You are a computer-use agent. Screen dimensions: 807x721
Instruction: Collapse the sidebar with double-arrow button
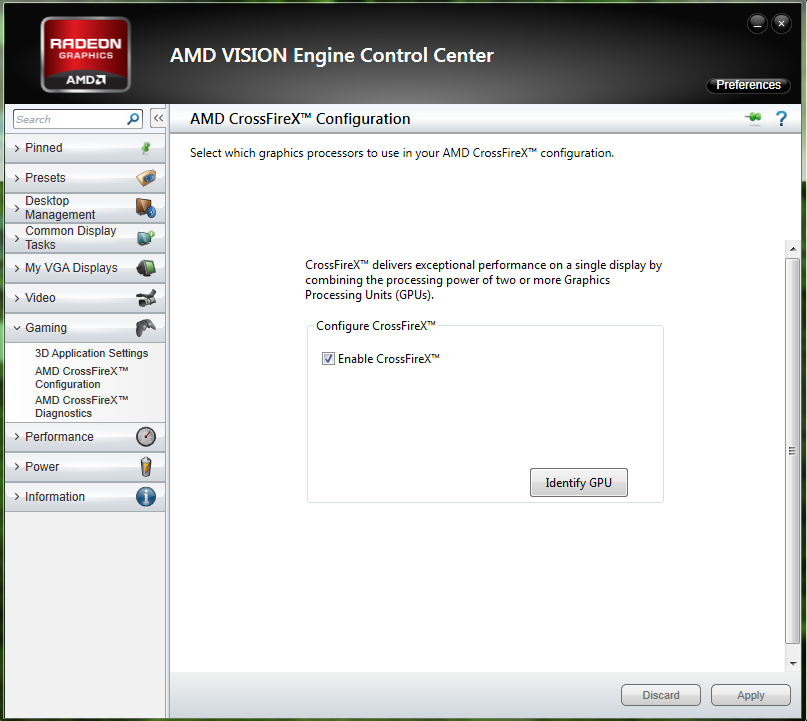coord(158,118)
